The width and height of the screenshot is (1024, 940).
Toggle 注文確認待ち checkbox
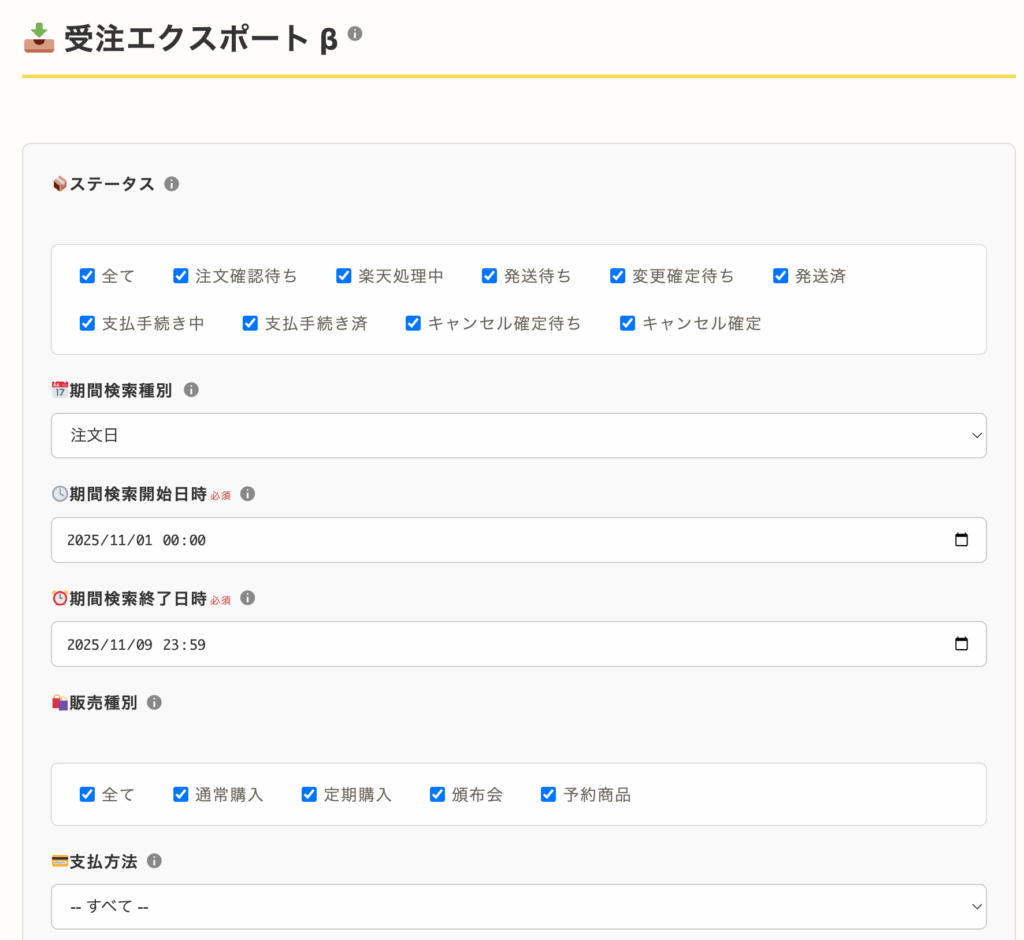[x=181, y=276]
